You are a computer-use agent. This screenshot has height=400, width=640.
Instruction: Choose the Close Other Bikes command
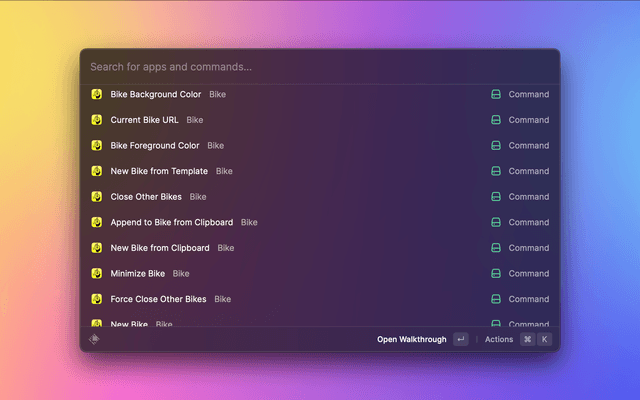coord(146,197)
